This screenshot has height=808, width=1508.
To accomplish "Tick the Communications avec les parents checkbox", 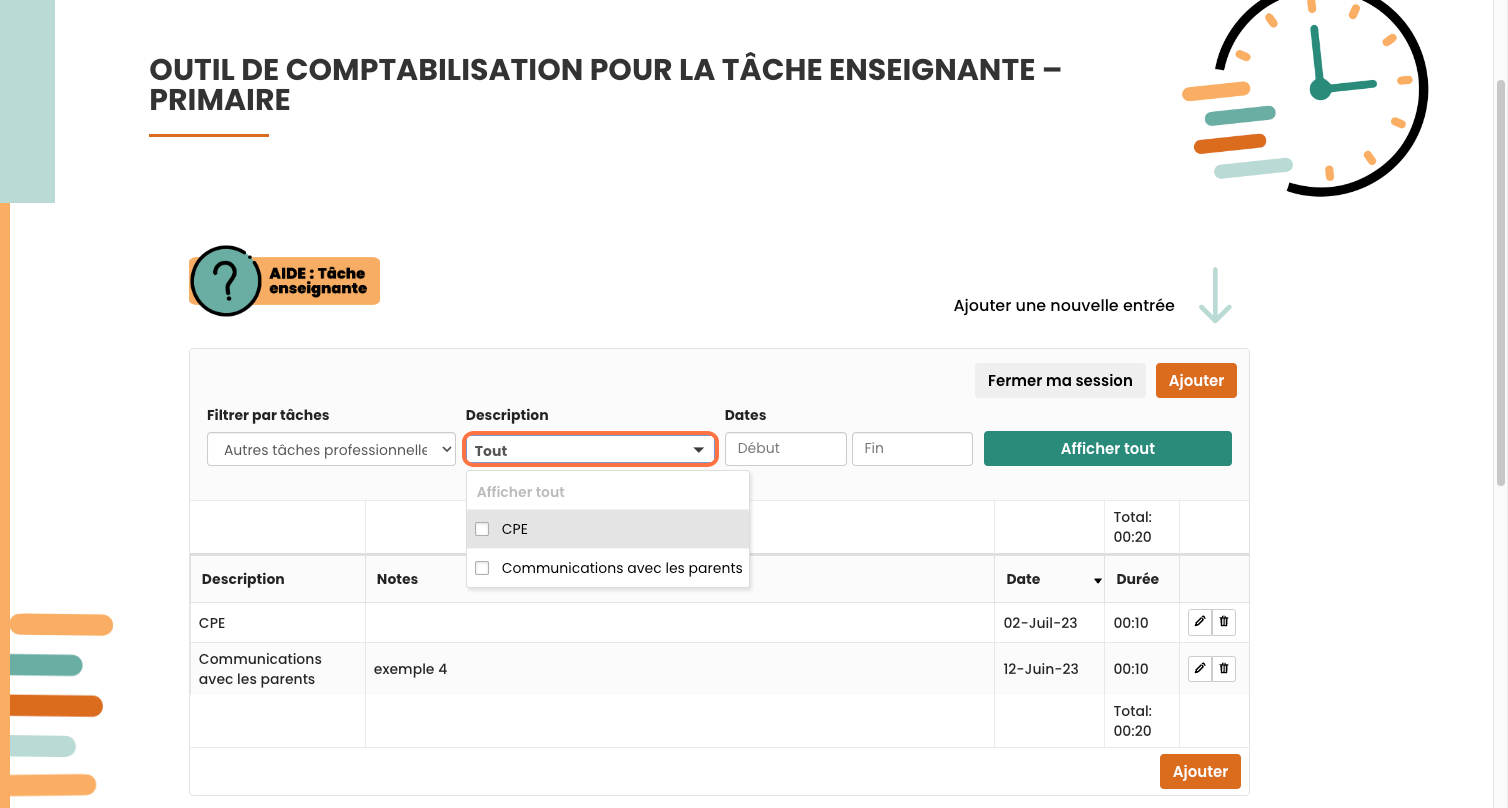I will pyautogui.click(x=482, y=568).
